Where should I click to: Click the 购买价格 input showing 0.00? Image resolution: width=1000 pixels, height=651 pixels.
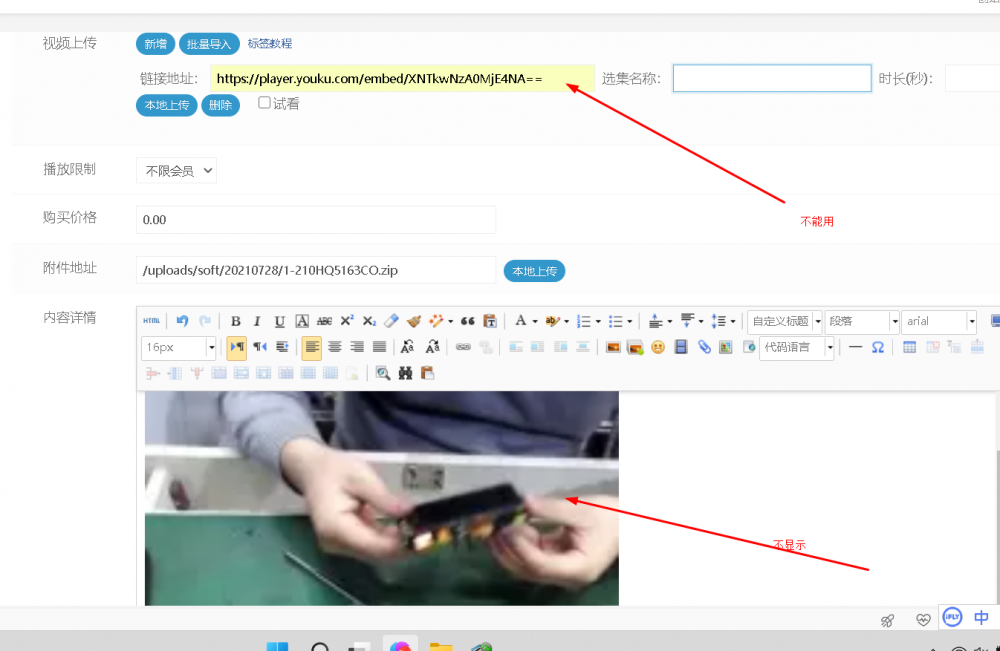pyautogui.click(x=316, y=219)
